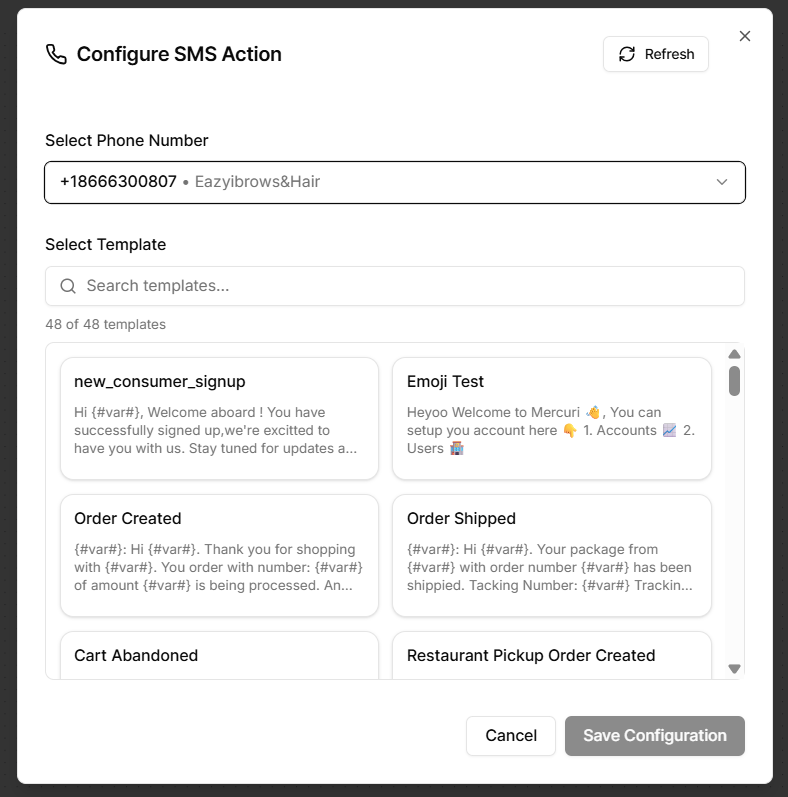Close the Configure SMS Action dialog

pos(744,36)
